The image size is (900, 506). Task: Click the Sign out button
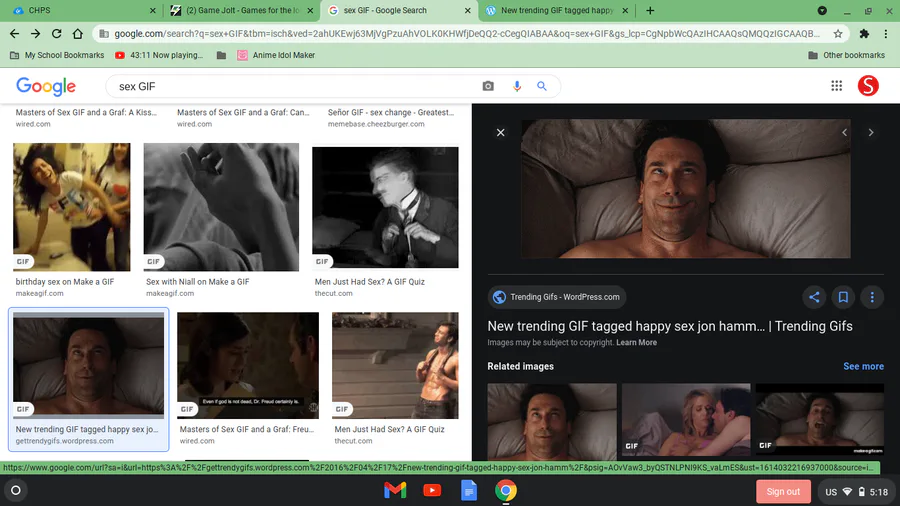click(783, 491)
